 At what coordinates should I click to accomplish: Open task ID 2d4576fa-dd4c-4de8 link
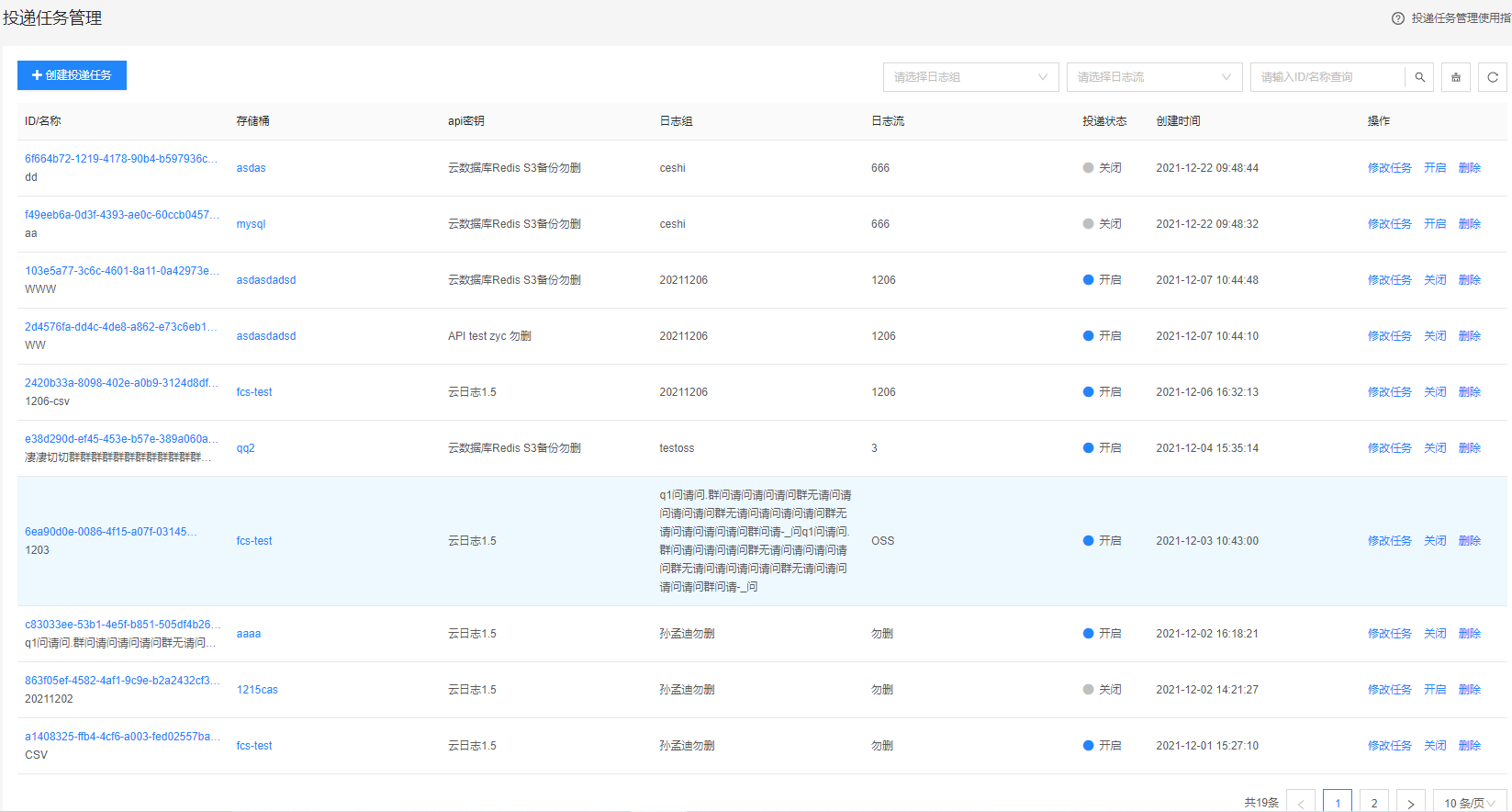[x=121, y=327]
